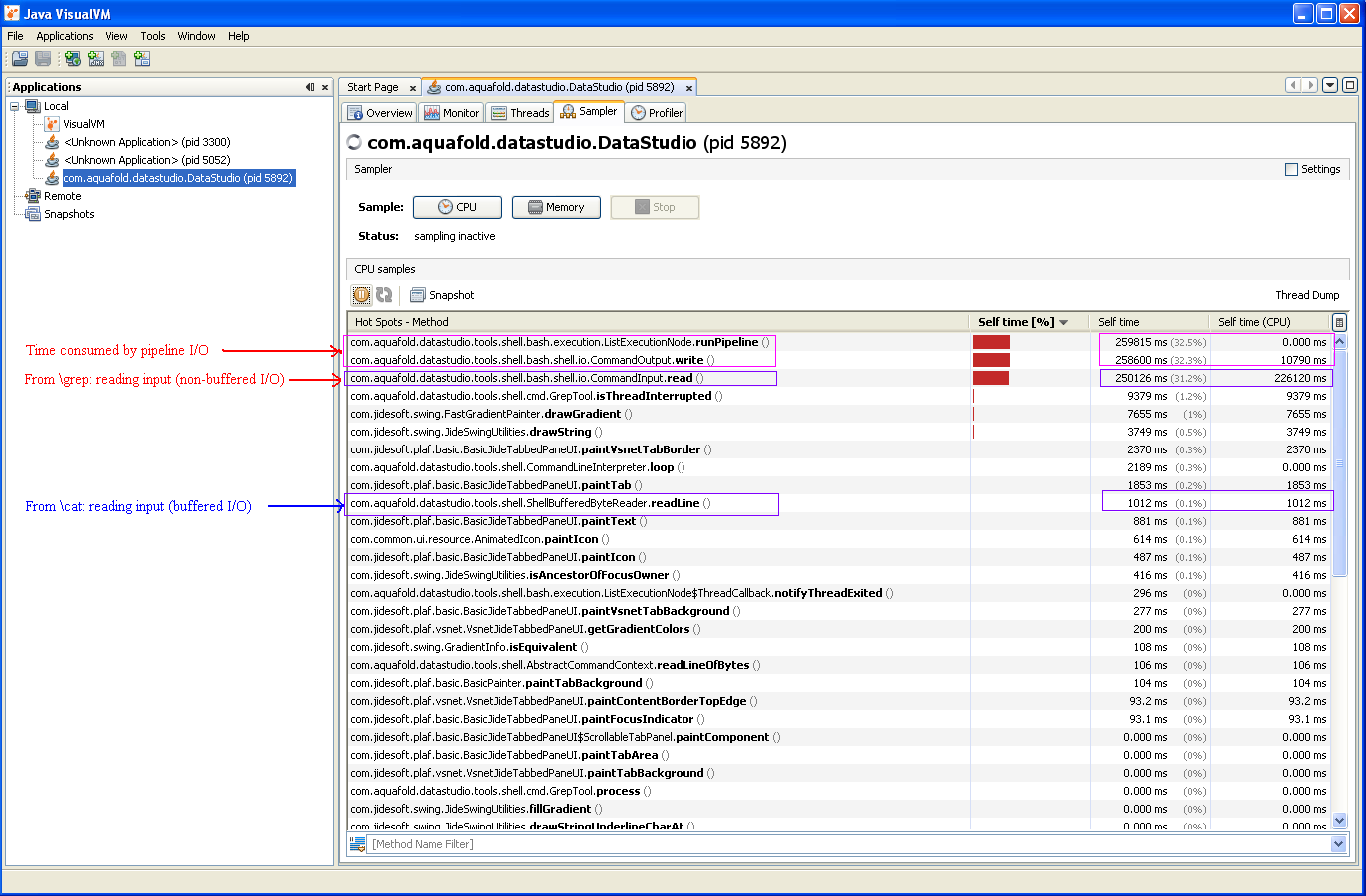
Task: Select the Remote node label in the tree
Action: point(63,196)
